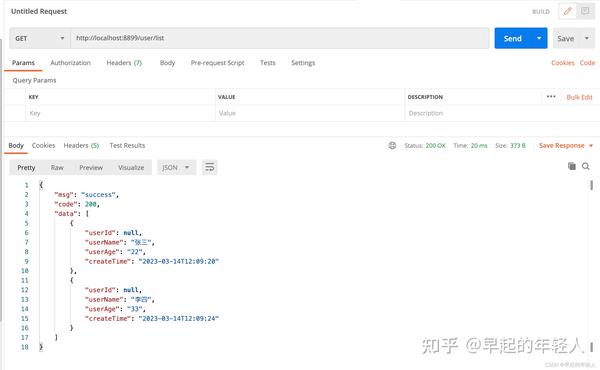Click the globe network icon near Status
Viewport: 600px width, 370px height.
[x=392, y=145]
